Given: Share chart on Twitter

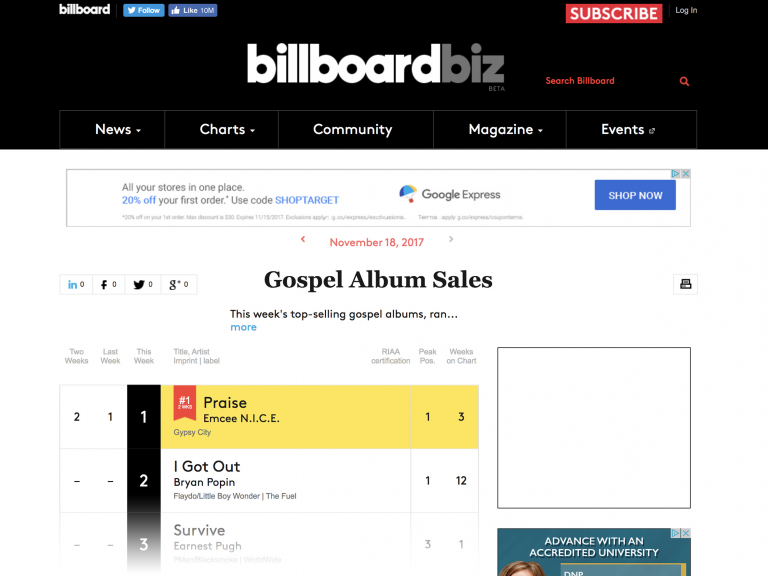Looking at the screenshot, I should tap(143, 285).
